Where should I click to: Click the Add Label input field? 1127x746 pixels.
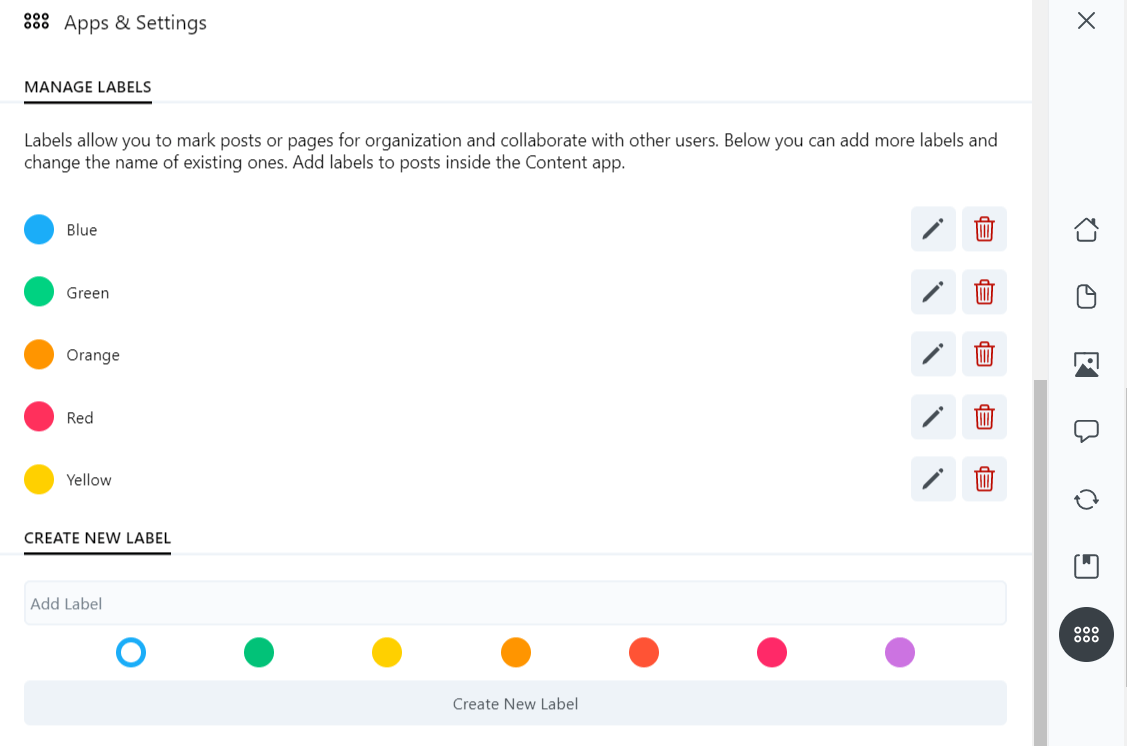(515, 604)
